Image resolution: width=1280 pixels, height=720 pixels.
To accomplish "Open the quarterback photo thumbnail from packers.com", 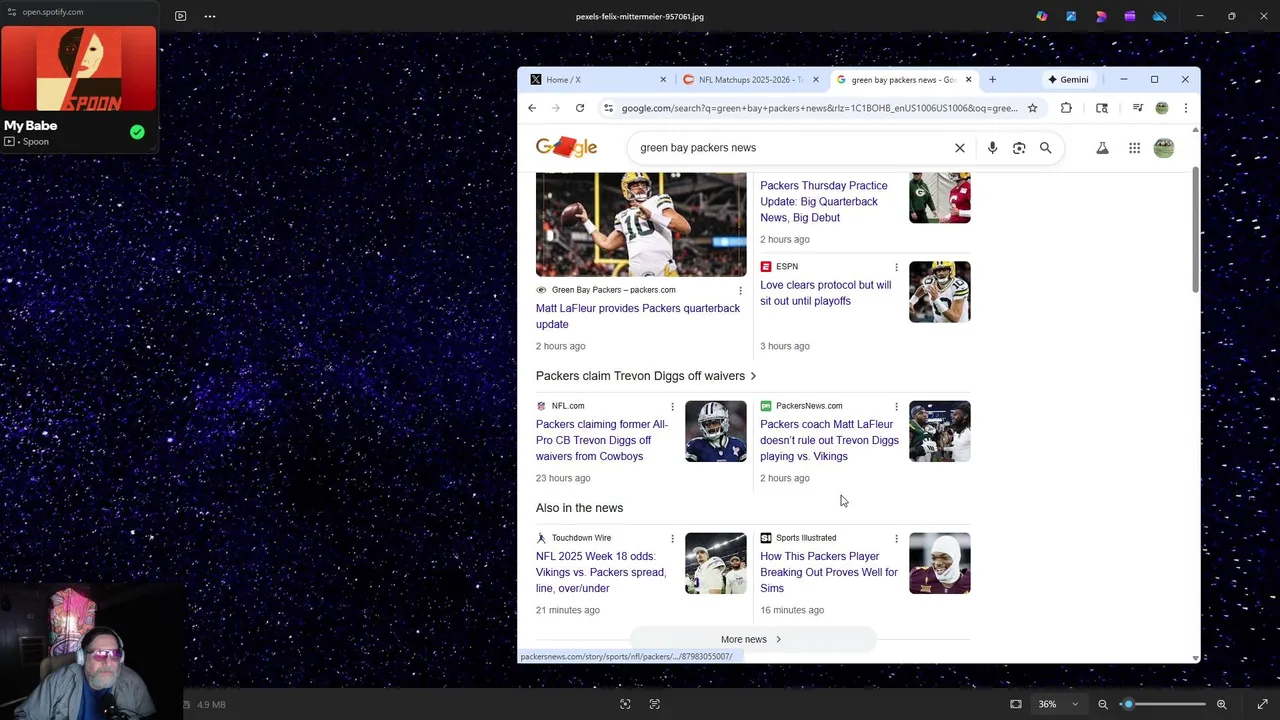I will point(641,224).
